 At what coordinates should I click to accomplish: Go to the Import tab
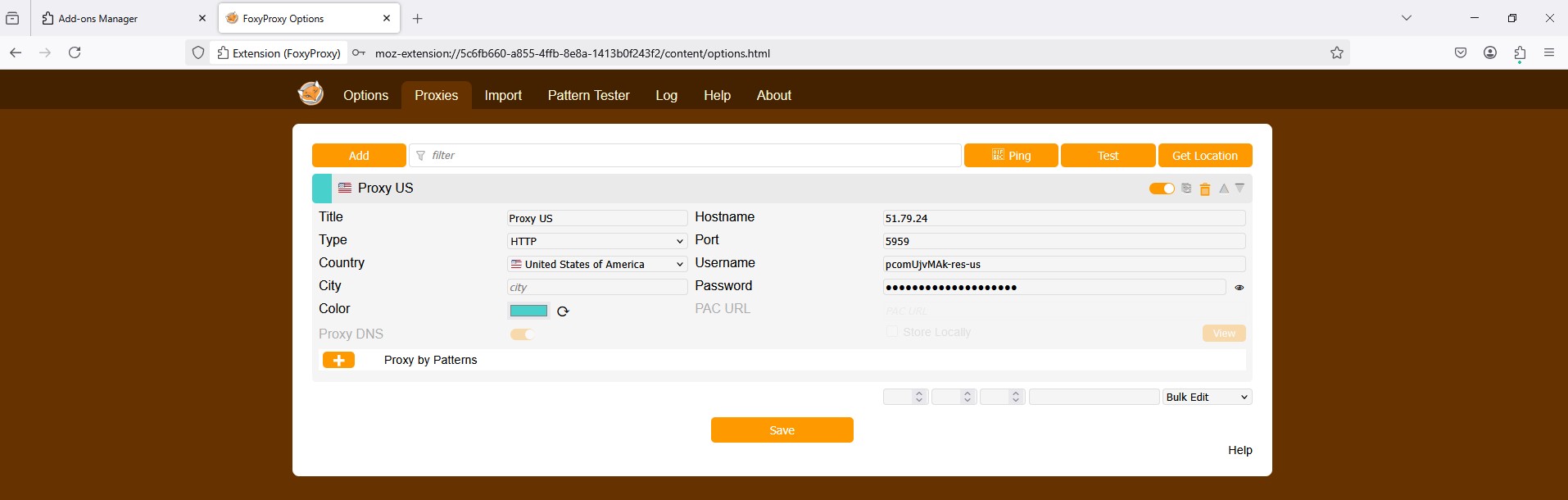point(503,96)
